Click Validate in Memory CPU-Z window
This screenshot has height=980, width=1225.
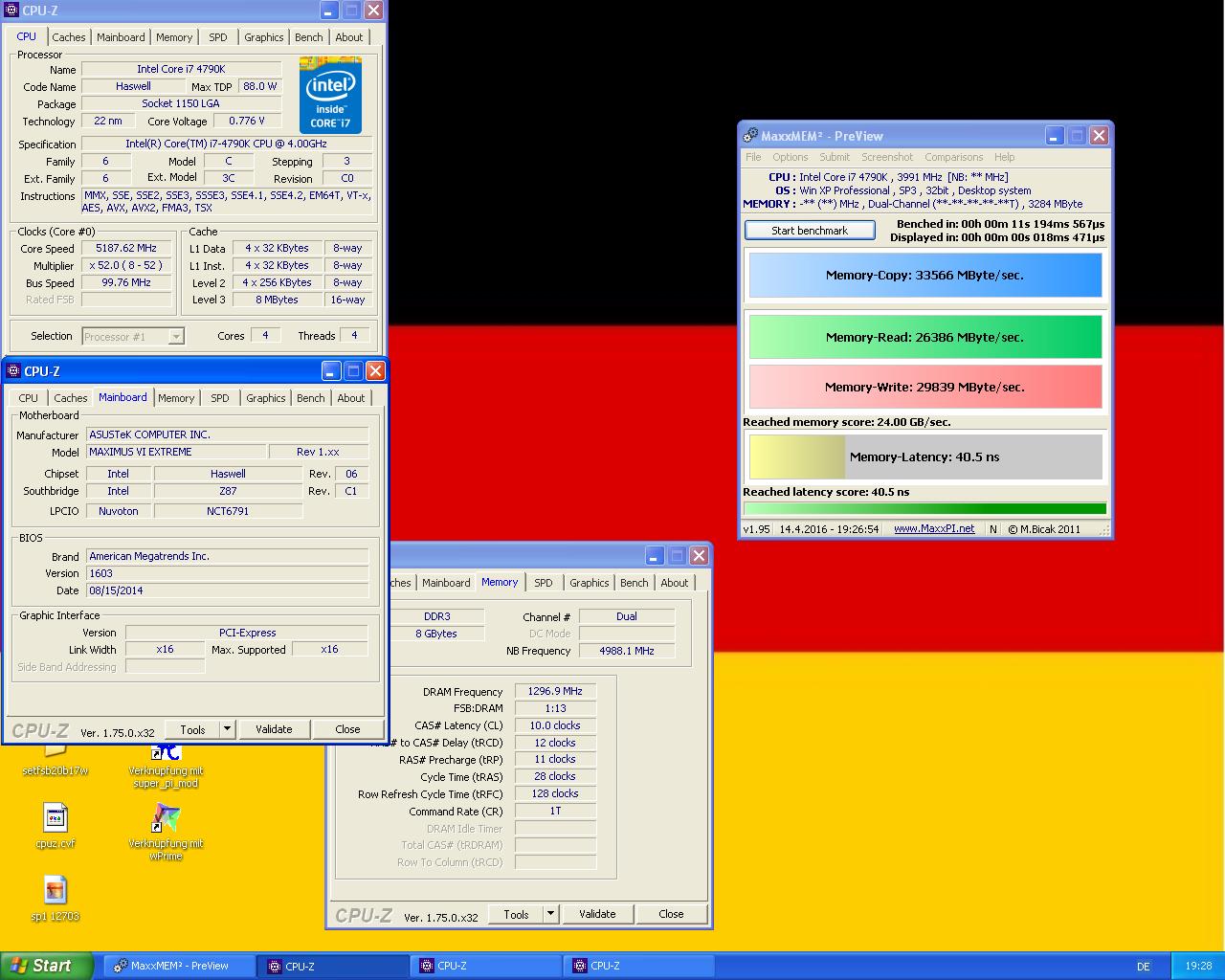[x=597, y=914]
